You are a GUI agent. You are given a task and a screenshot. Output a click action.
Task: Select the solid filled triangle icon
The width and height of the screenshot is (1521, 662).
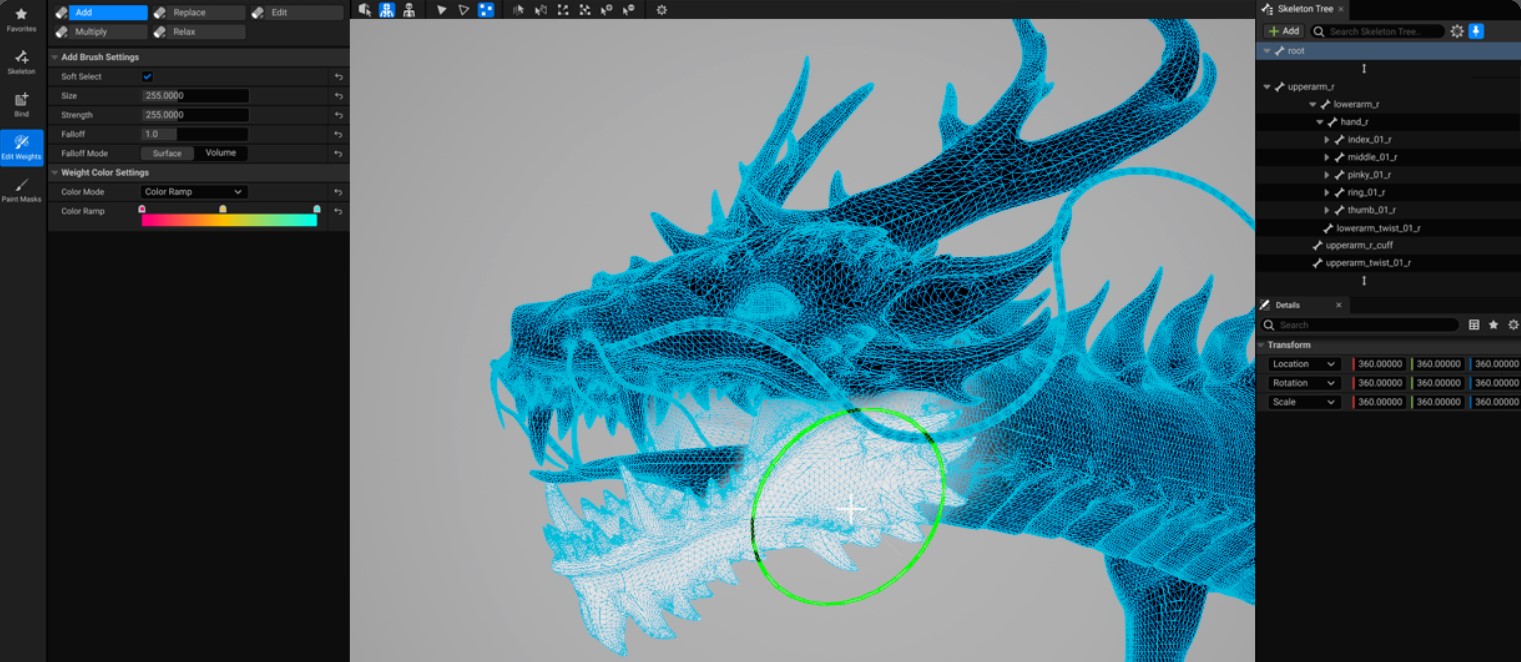442,10
